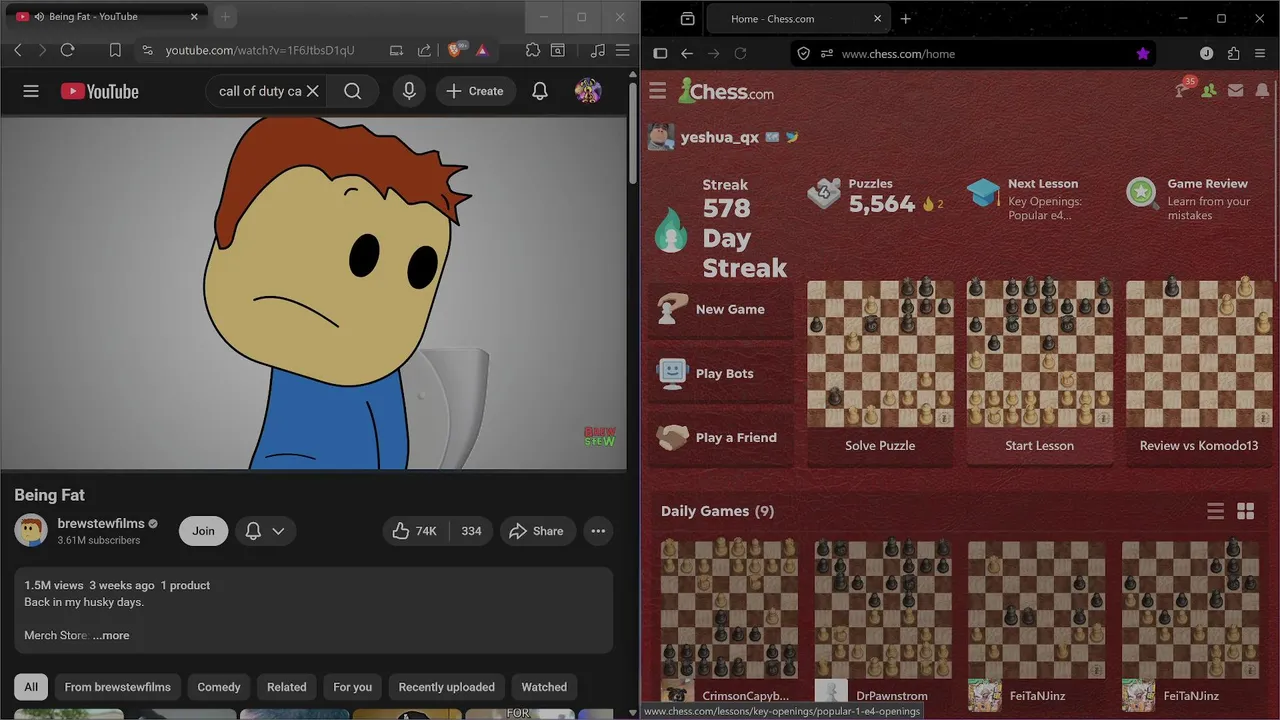This screenshot has height=720, width=1280.
Task: Open application menu in Chess.com browser
Action: (x=1260, y=54)
